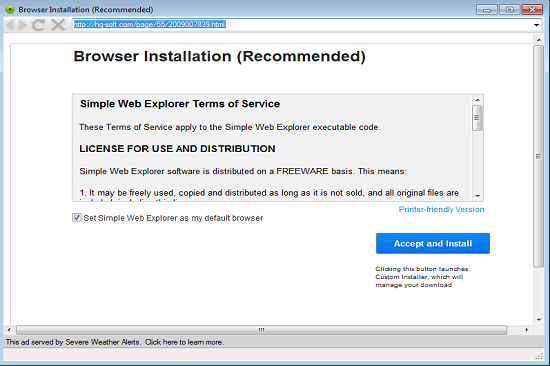The width and height of the screenshot is (550, 366).
Task: Click the Terms of Service scrollbar thumb
Action: (477, 118)
